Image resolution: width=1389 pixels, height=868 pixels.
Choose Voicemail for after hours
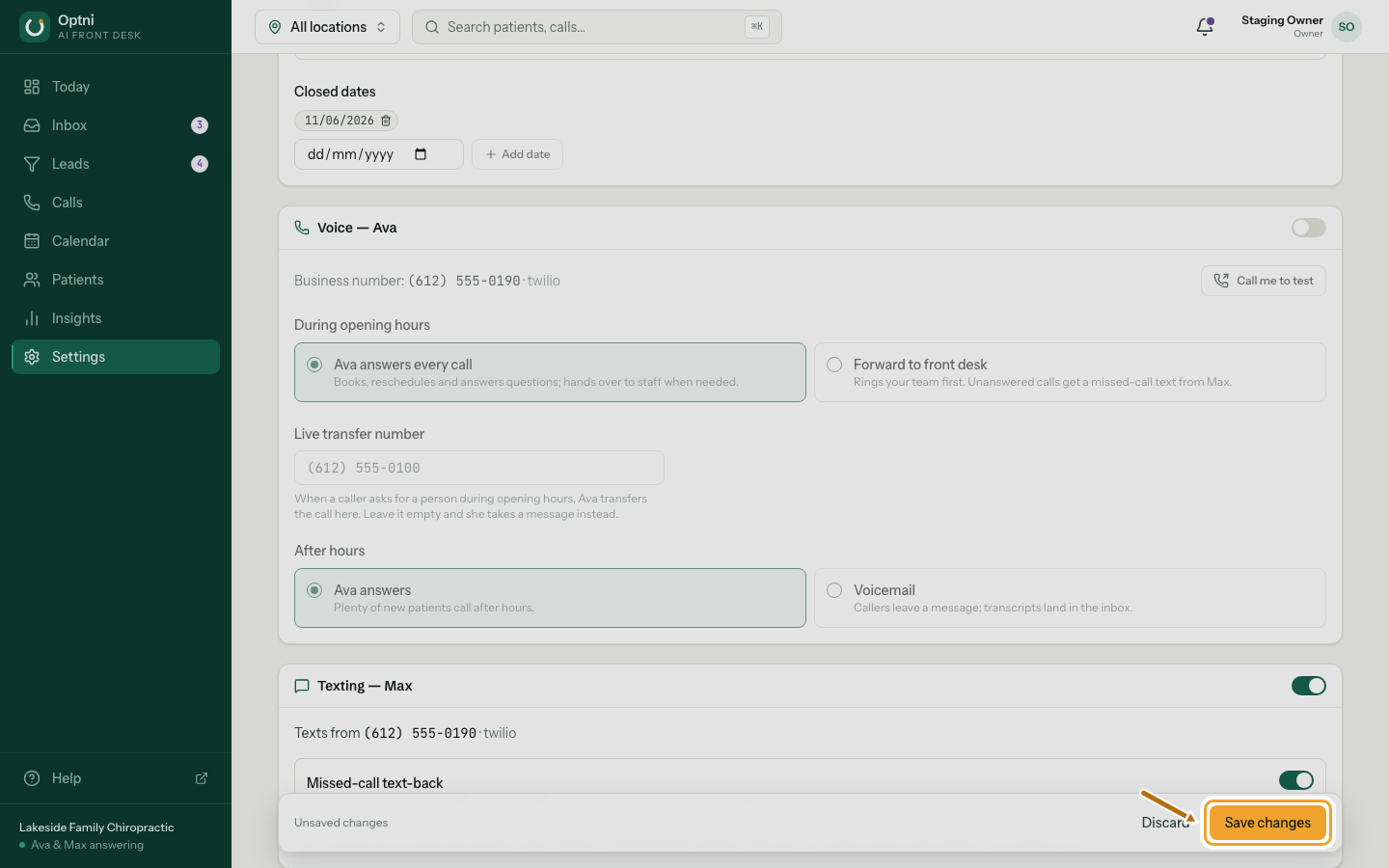tap(1070, 598)
